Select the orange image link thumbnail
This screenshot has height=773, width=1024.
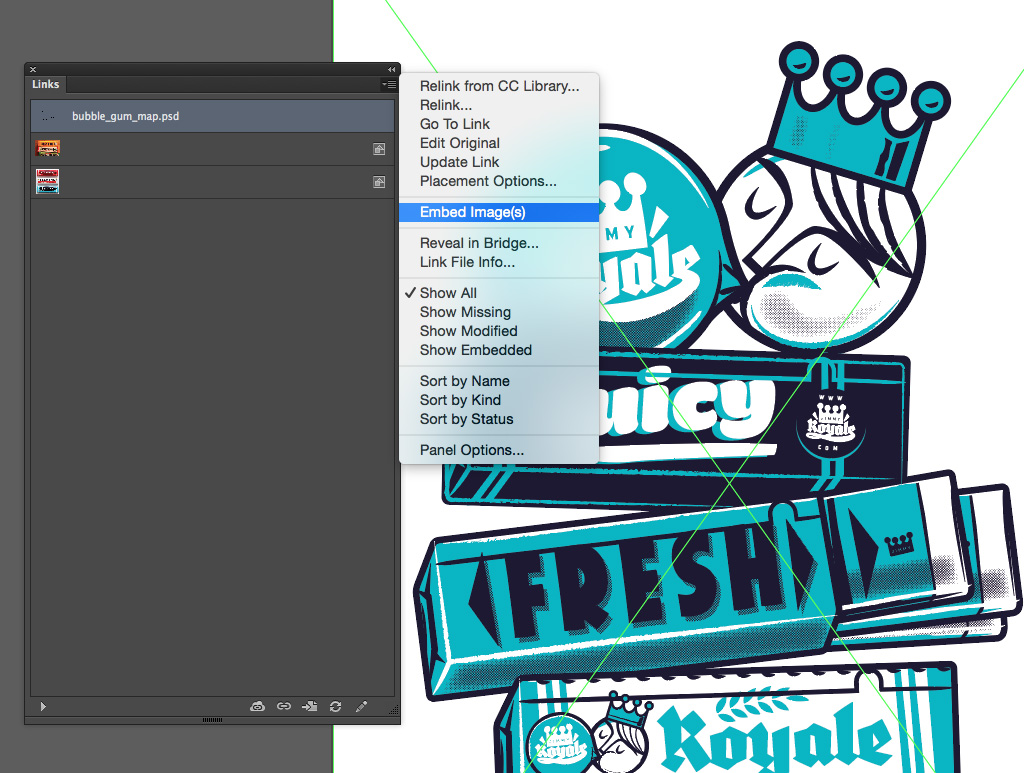point(48,148)
